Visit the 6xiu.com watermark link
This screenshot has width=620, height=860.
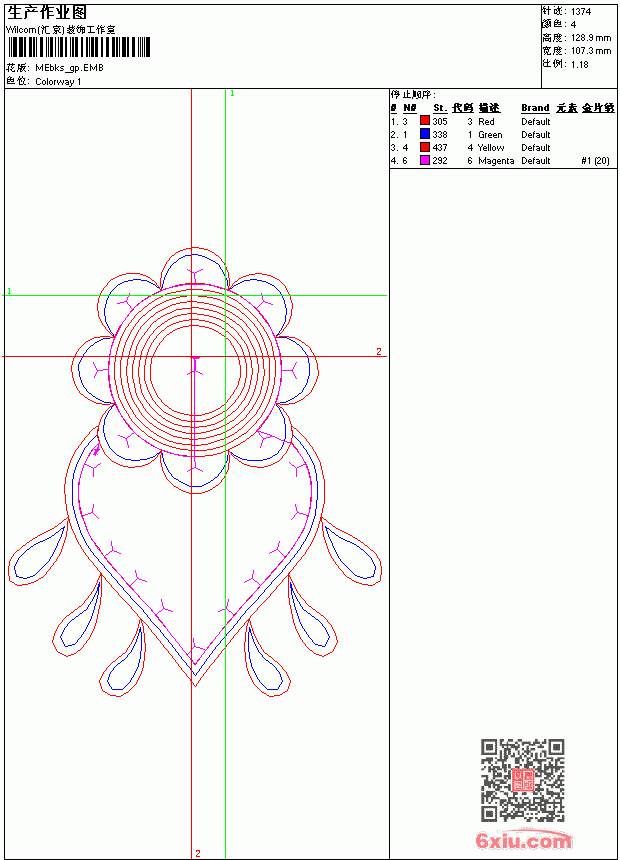[x=523, y=840]
